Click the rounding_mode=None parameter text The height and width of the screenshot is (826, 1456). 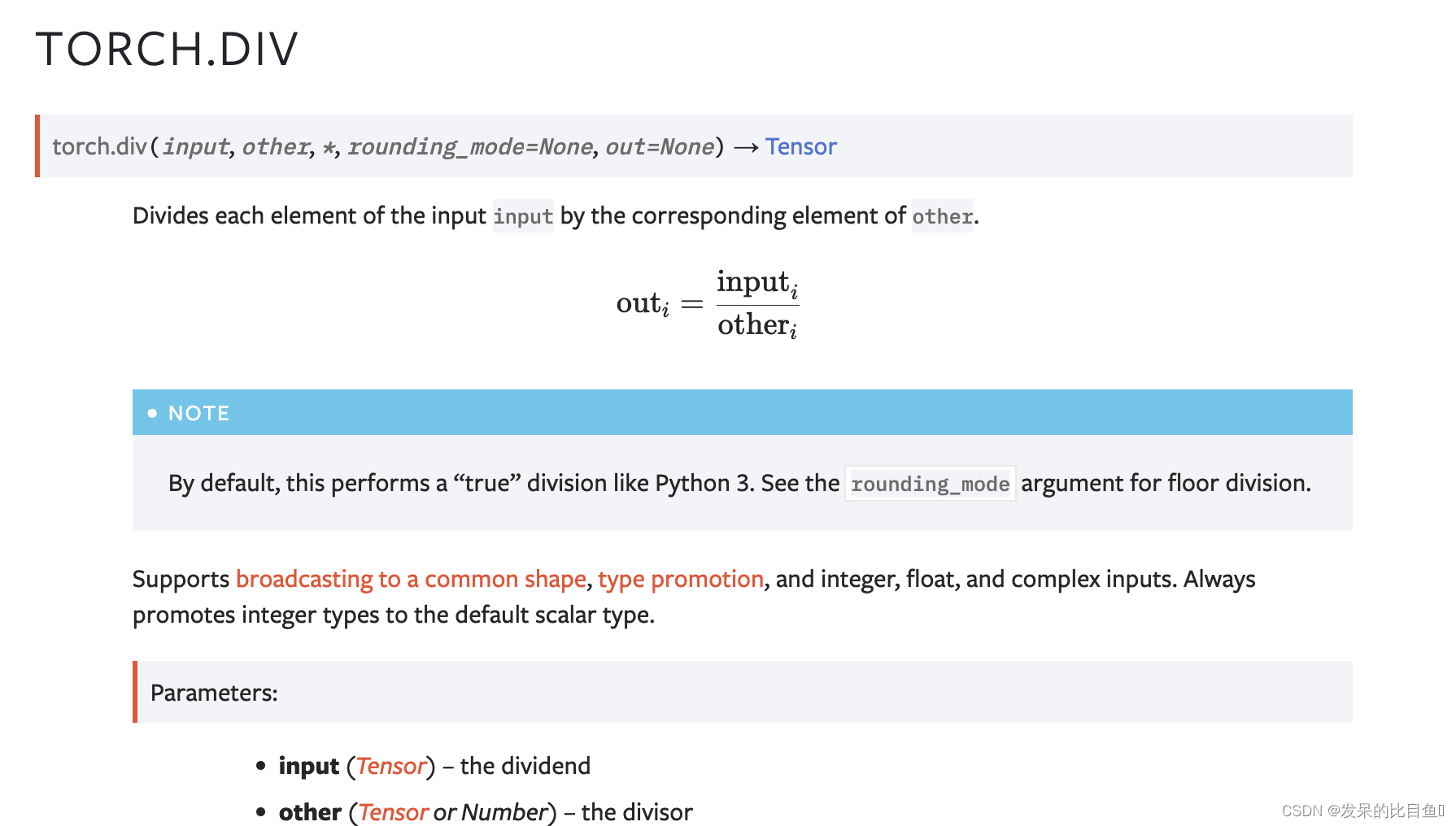[469, 146]
